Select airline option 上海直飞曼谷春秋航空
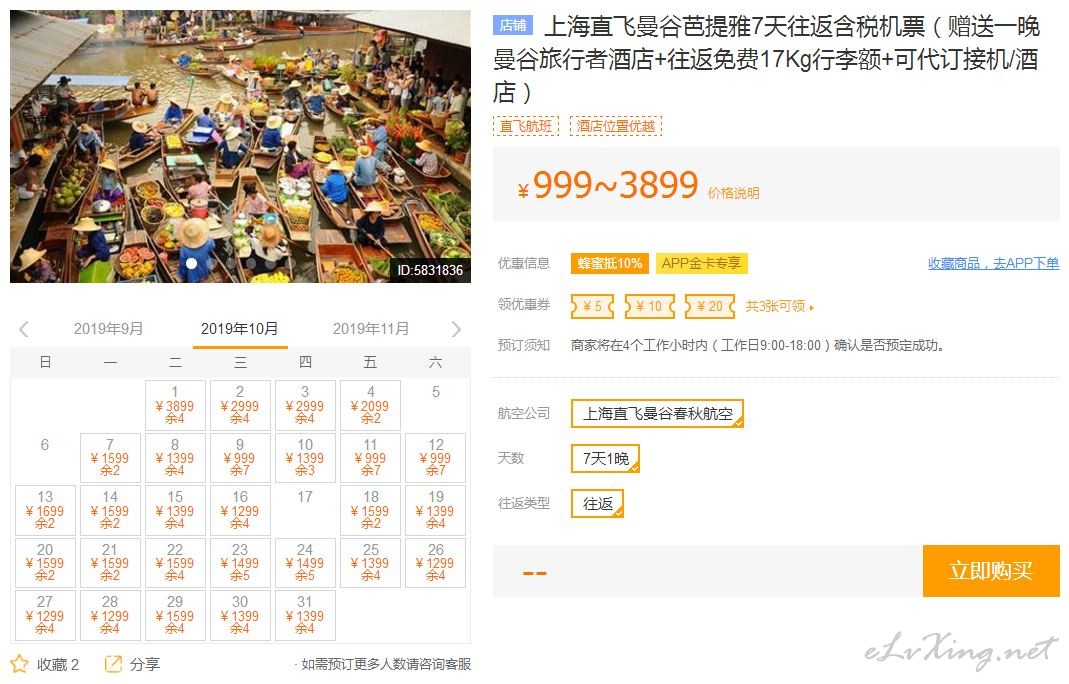 657,413
